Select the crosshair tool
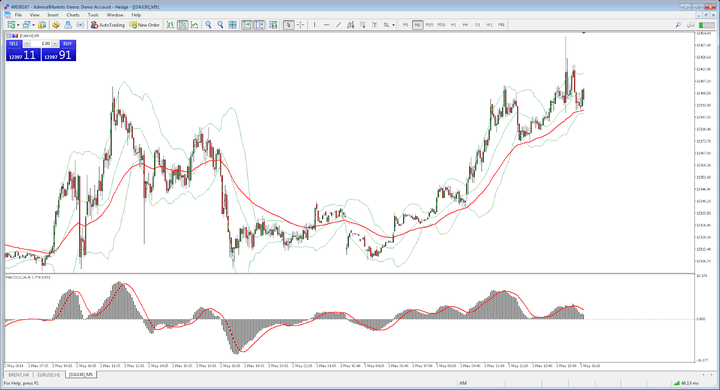The height and width of the screenshot is (390, 720). (300, 25)
